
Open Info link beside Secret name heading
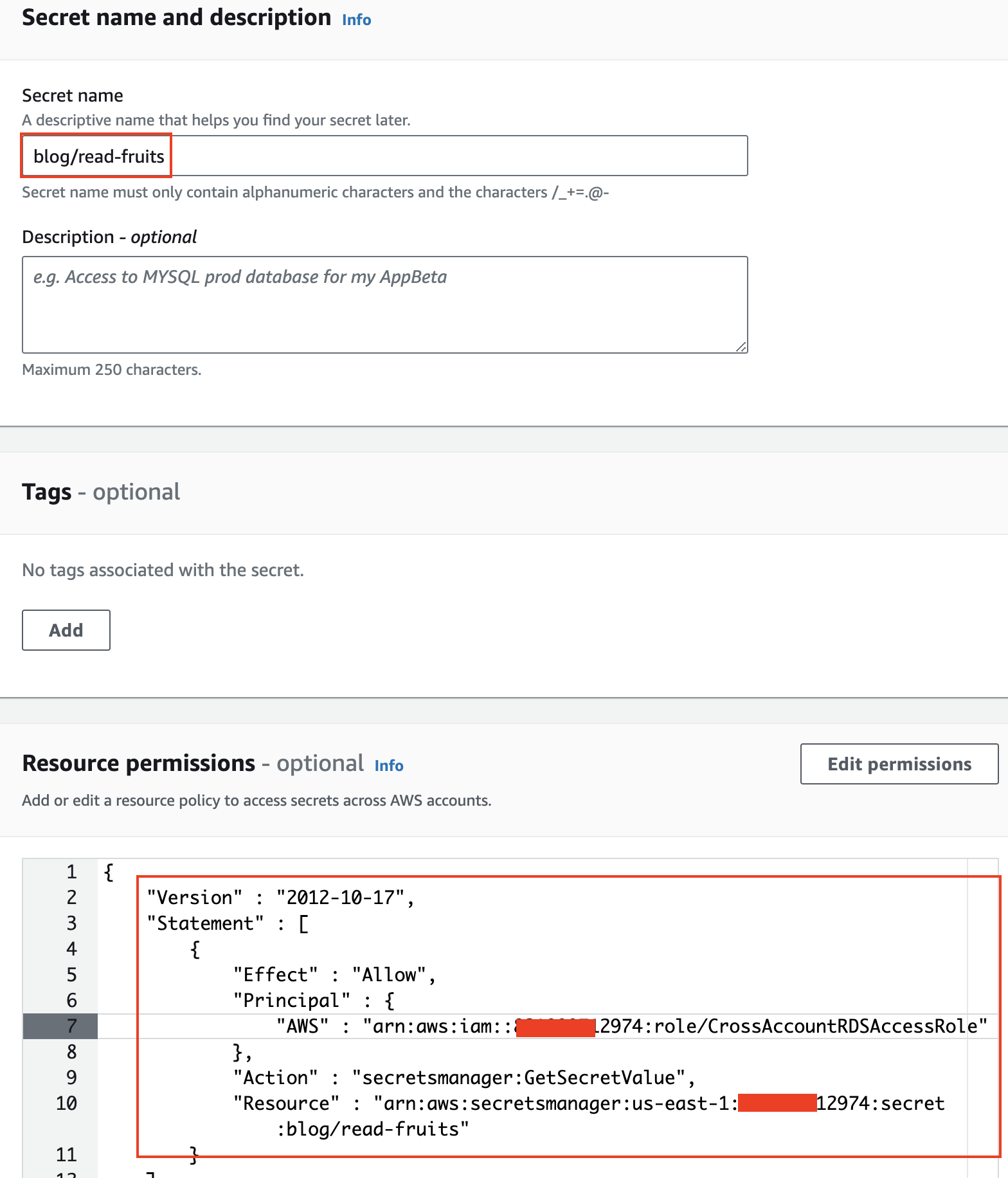click(356, 20)
